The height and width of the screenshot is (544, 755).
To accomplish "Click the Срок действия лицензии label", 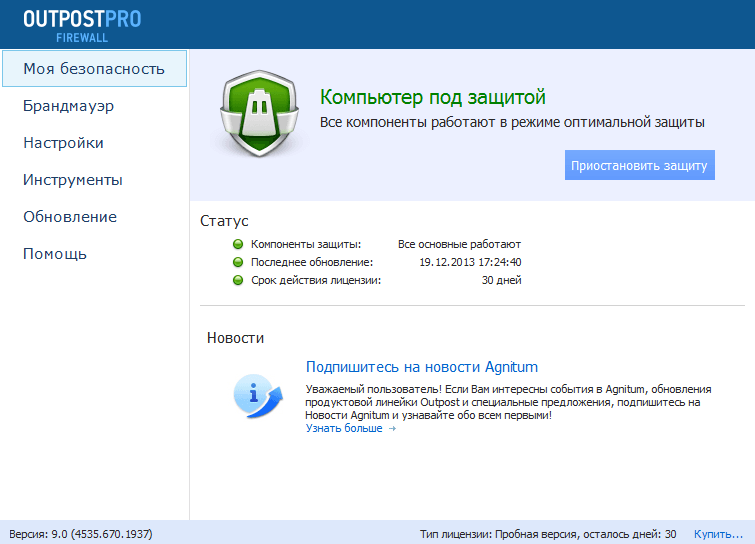I will (x=316, y=280).
